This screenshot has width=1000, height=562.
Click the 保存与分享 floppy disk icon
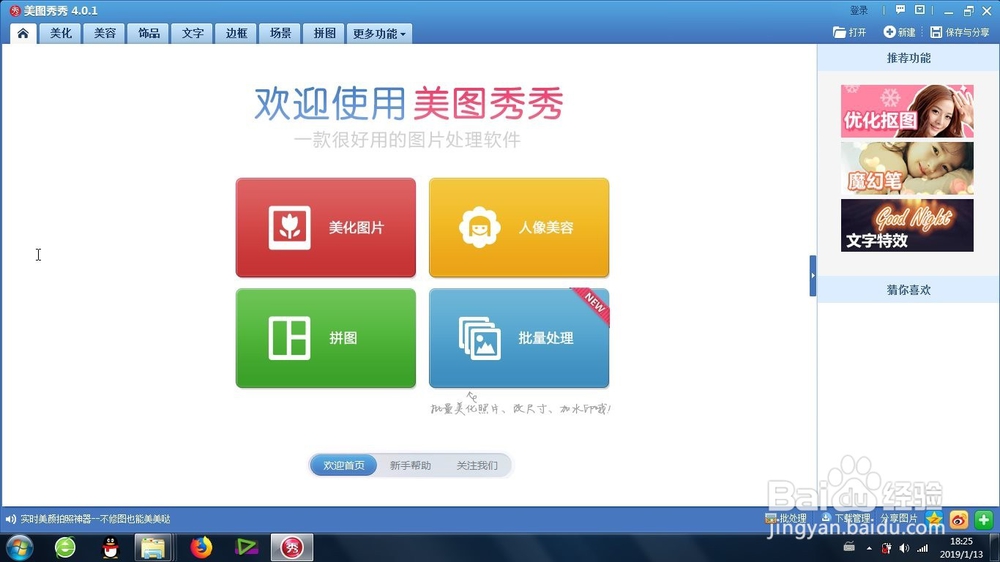(x=936, y=32)
